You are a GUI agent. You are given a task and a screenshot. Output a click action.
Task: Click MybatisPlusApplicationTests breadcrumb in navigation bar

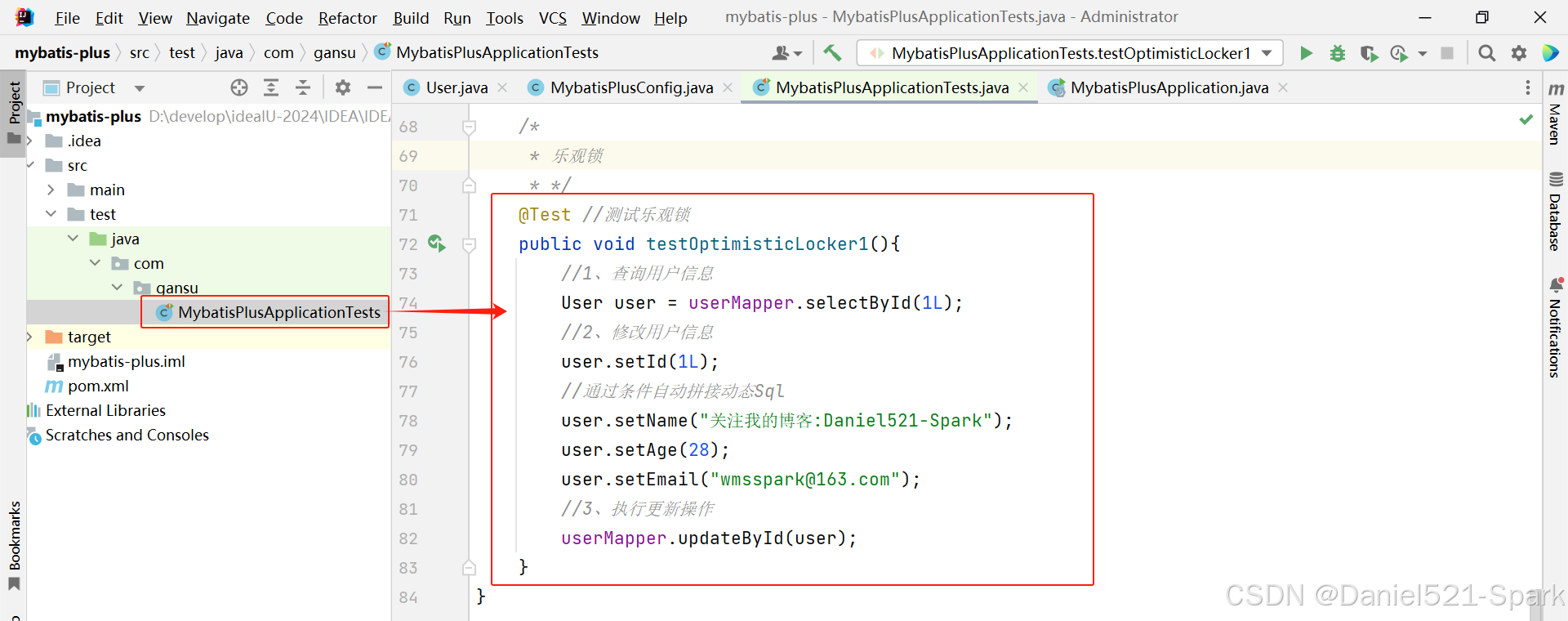[497, 52]
